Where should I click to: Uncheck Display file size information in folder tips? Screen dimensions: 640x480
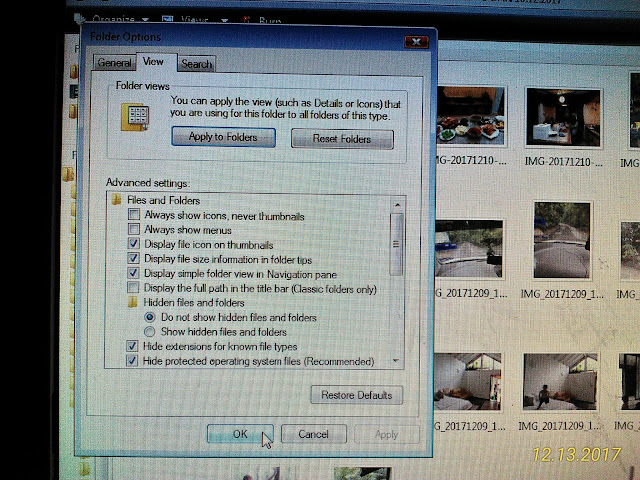pyautogui.click(x=133, y=258)
